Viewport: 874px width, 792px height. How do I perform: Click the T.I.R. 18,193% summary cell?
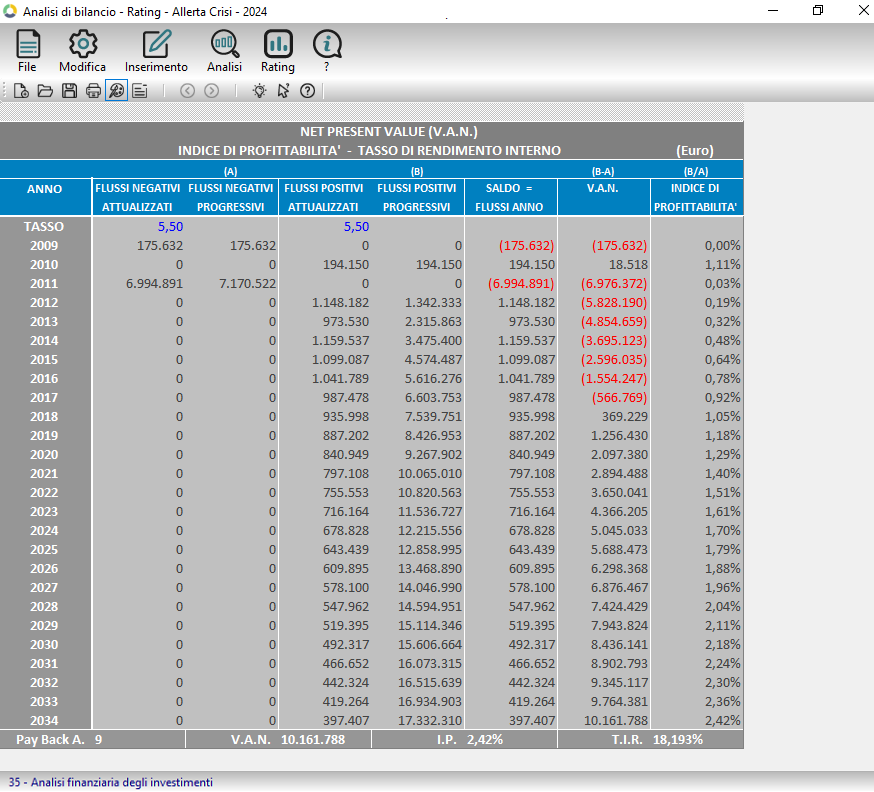(651, 740)
